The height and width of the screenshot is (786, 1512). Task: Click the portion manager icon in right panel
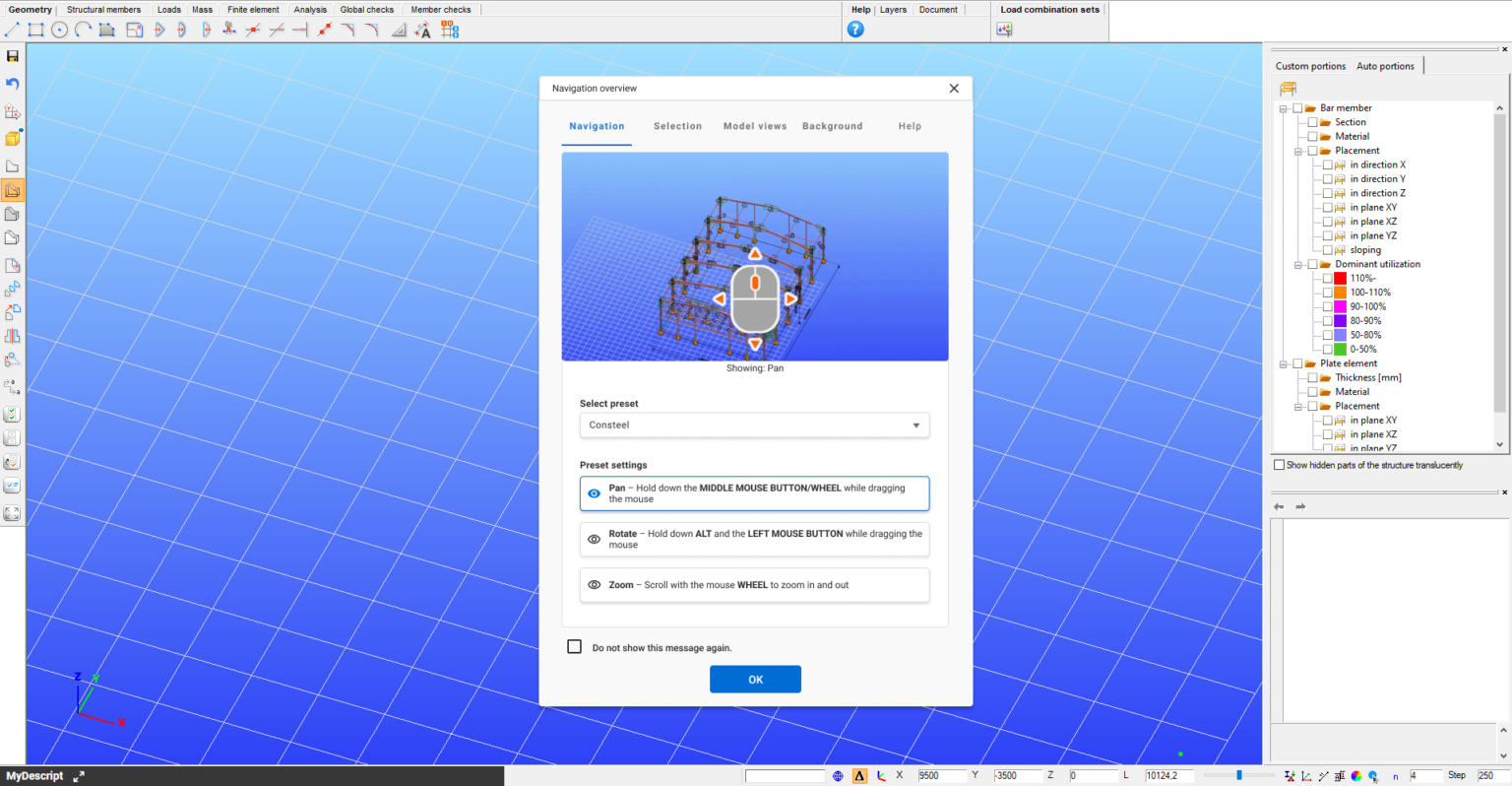1288,89
